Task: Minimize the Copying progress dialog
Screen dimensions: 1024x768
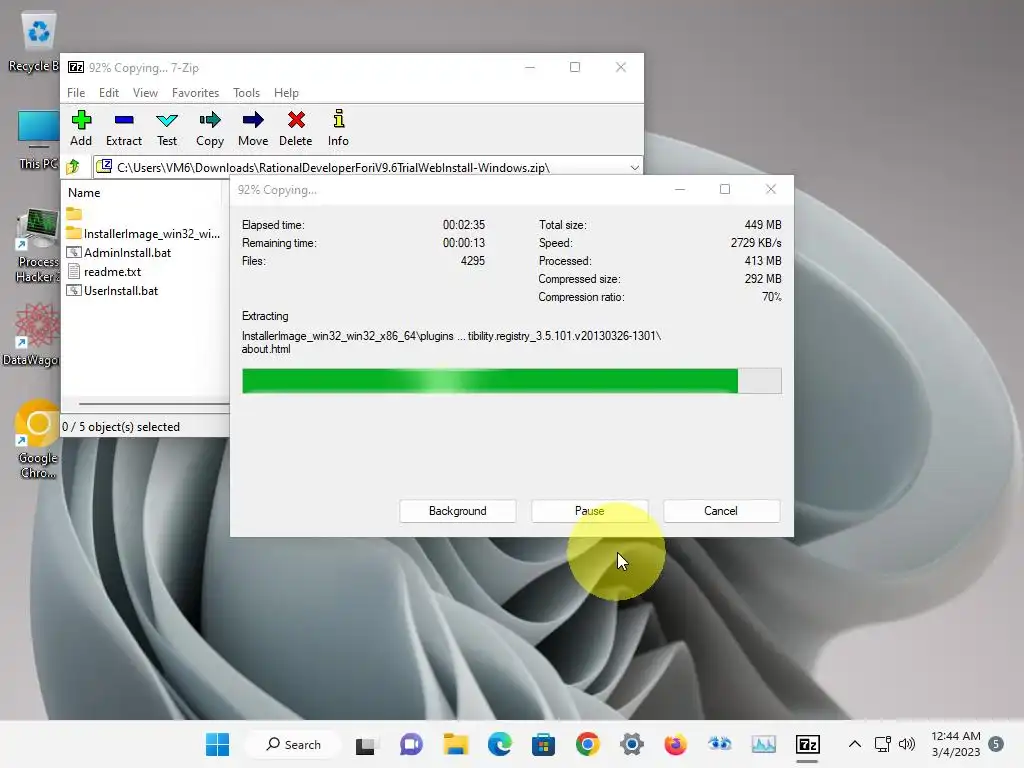Action: point(680,189)
